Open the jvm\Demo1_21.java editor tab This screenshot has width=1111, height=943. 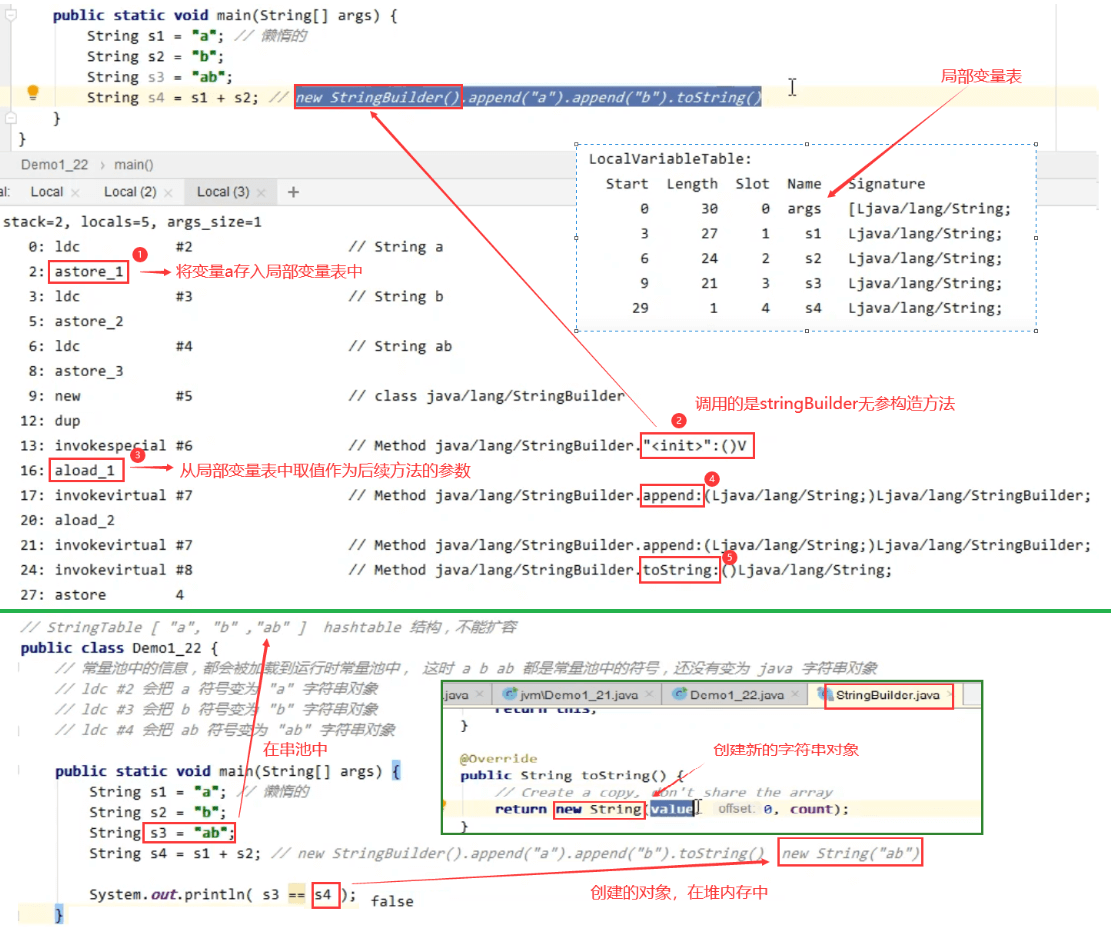(579, 695)
